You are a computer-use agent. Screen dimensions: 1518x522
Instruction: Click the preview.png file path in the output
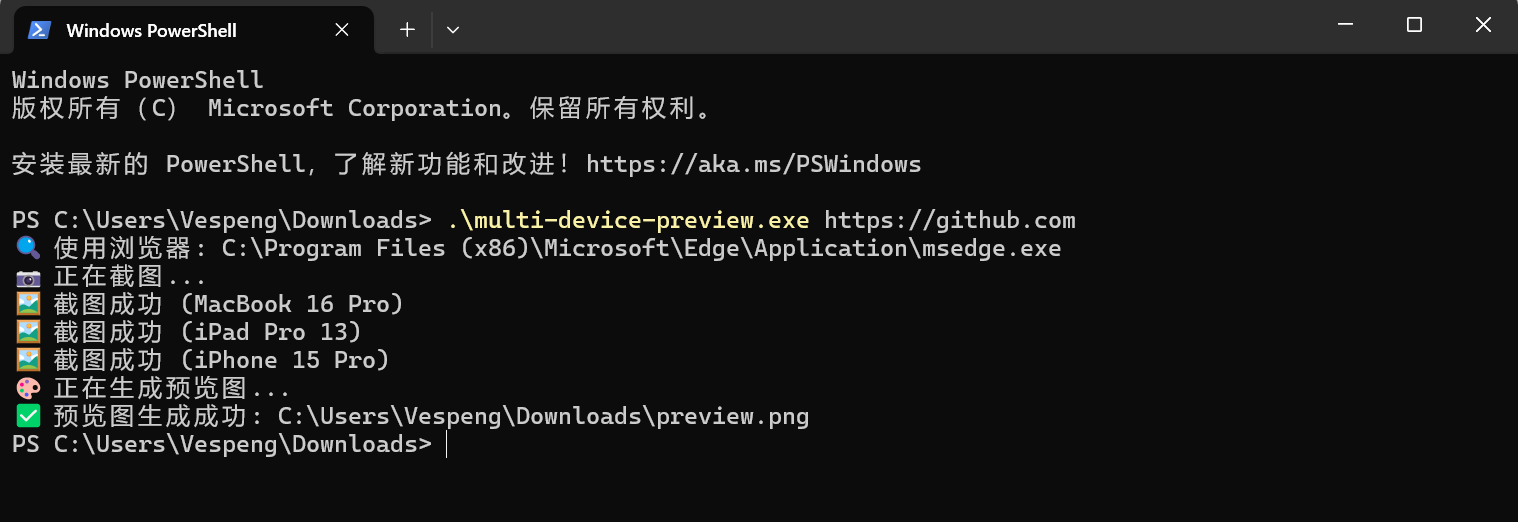[x=543, y=416]
